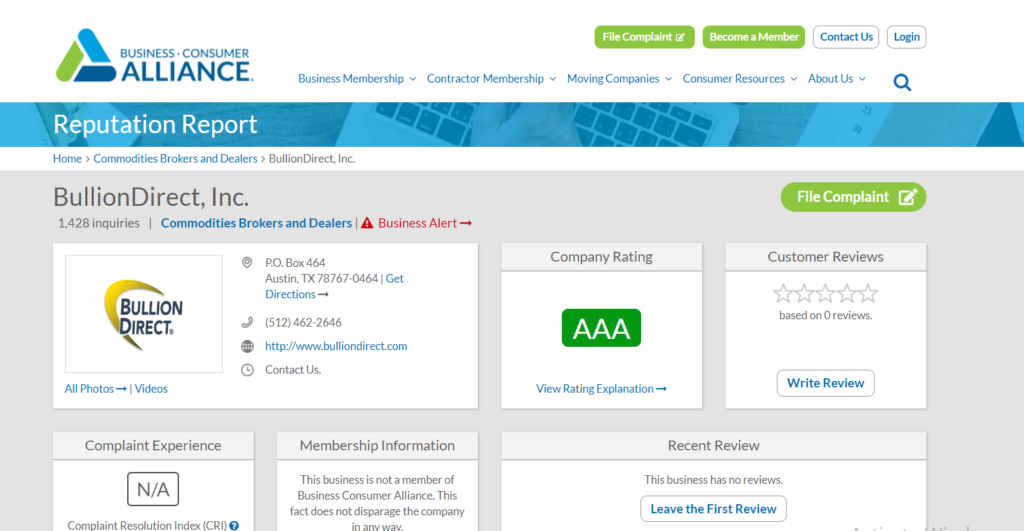Click View Rating Explanation link
Viewport: 1024px width, 531px height.
click(601, 389)
